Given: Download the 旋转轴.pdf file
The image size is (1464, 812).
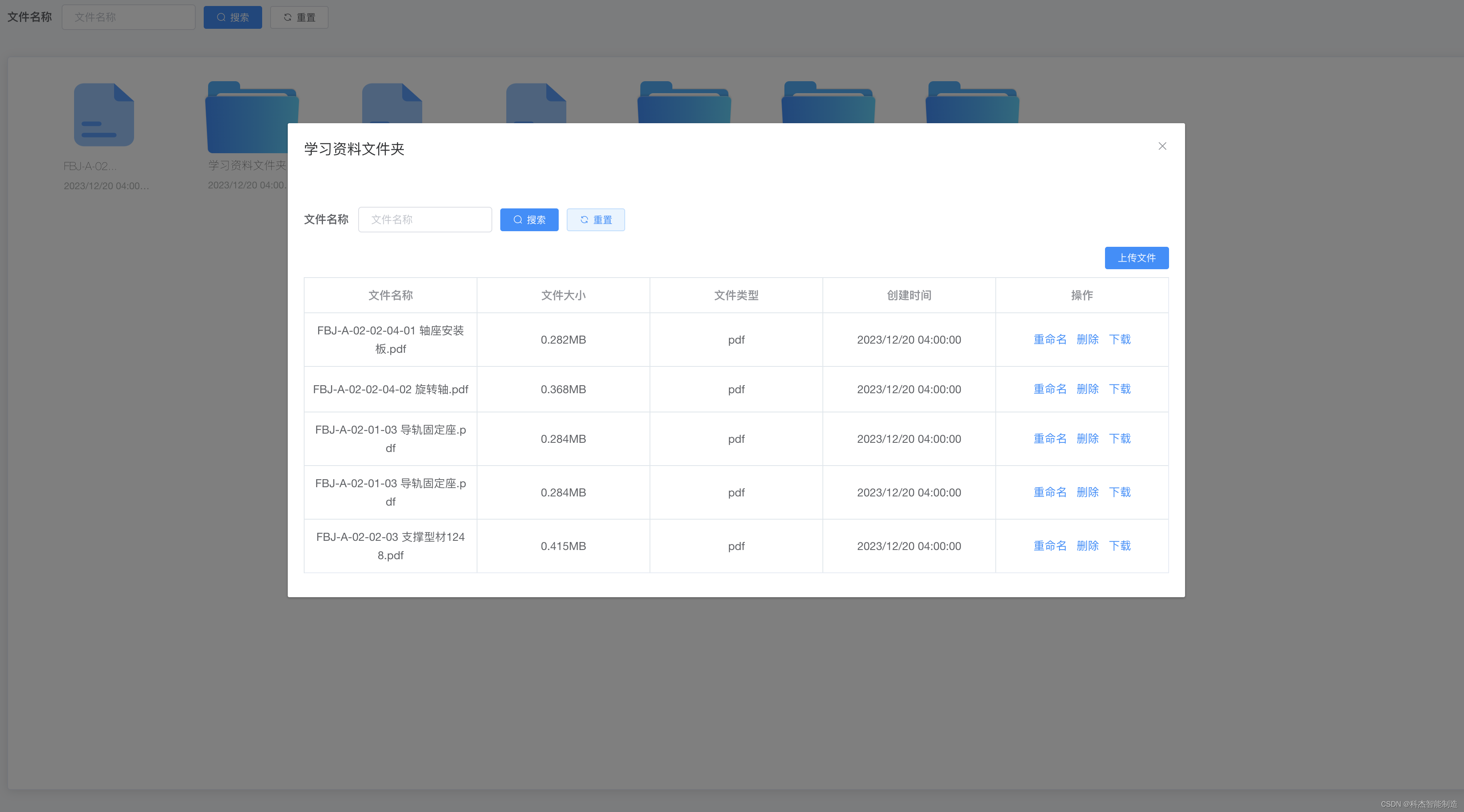Looking at the screenshot, I should pos(1120,389).
